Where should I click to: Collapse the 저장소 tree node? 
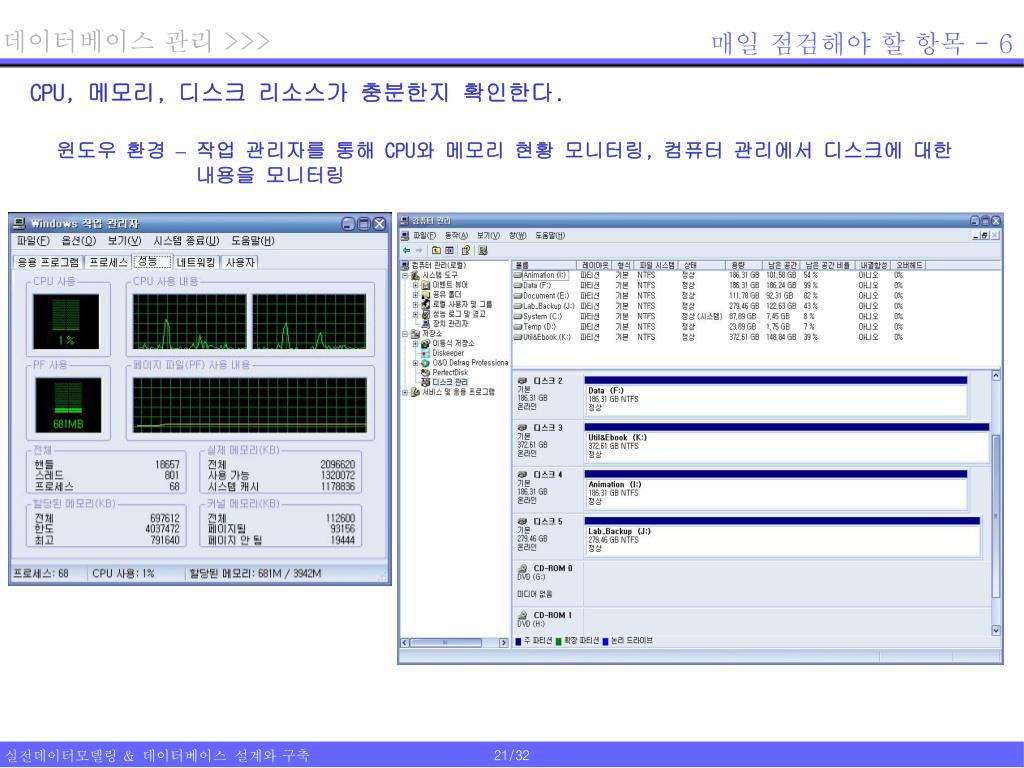pyautogui.click(x=405, y=334)
